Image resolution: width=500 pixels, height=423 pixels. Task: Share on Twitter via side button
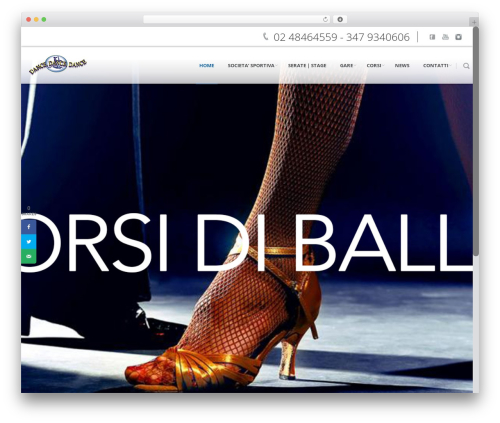coord(29,242)
